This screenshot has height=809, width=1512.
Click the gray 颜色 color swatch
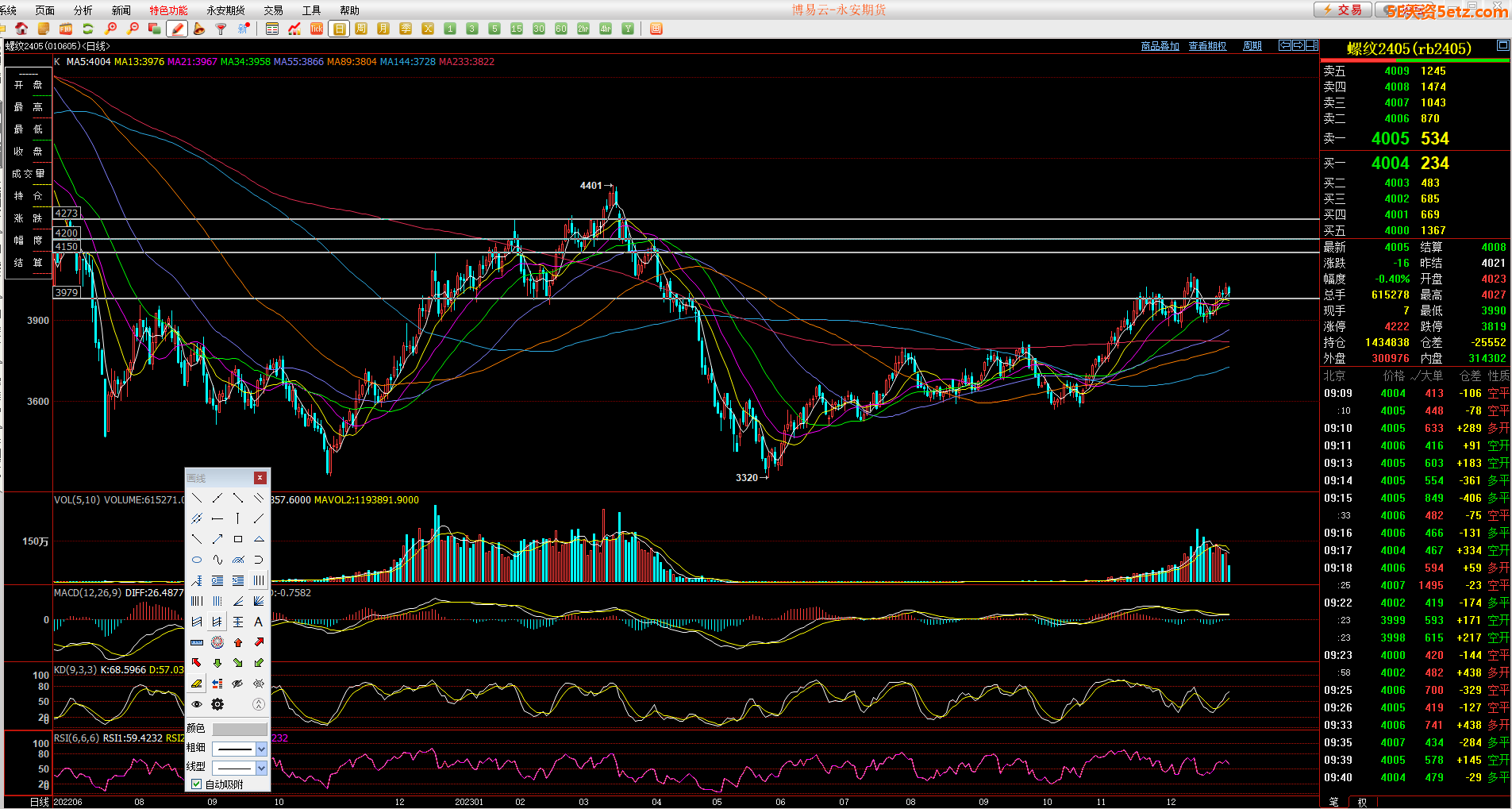pyautogui.click(x=240, y=729)
